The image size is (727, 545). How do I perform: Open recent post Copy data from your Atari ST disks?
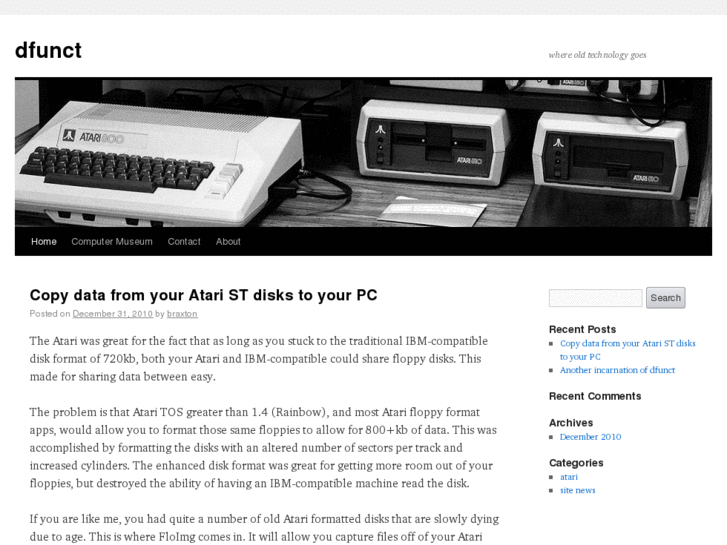click(x=627, y=350)
